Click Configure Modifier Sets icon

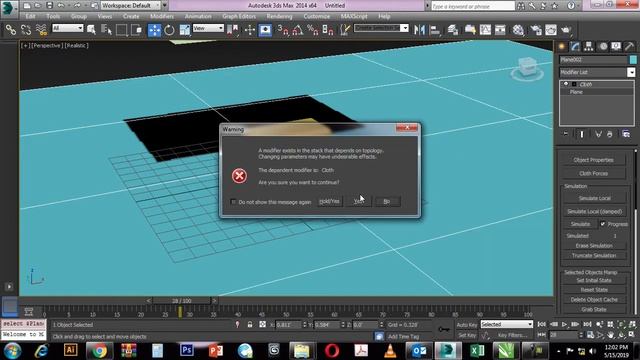626,134
